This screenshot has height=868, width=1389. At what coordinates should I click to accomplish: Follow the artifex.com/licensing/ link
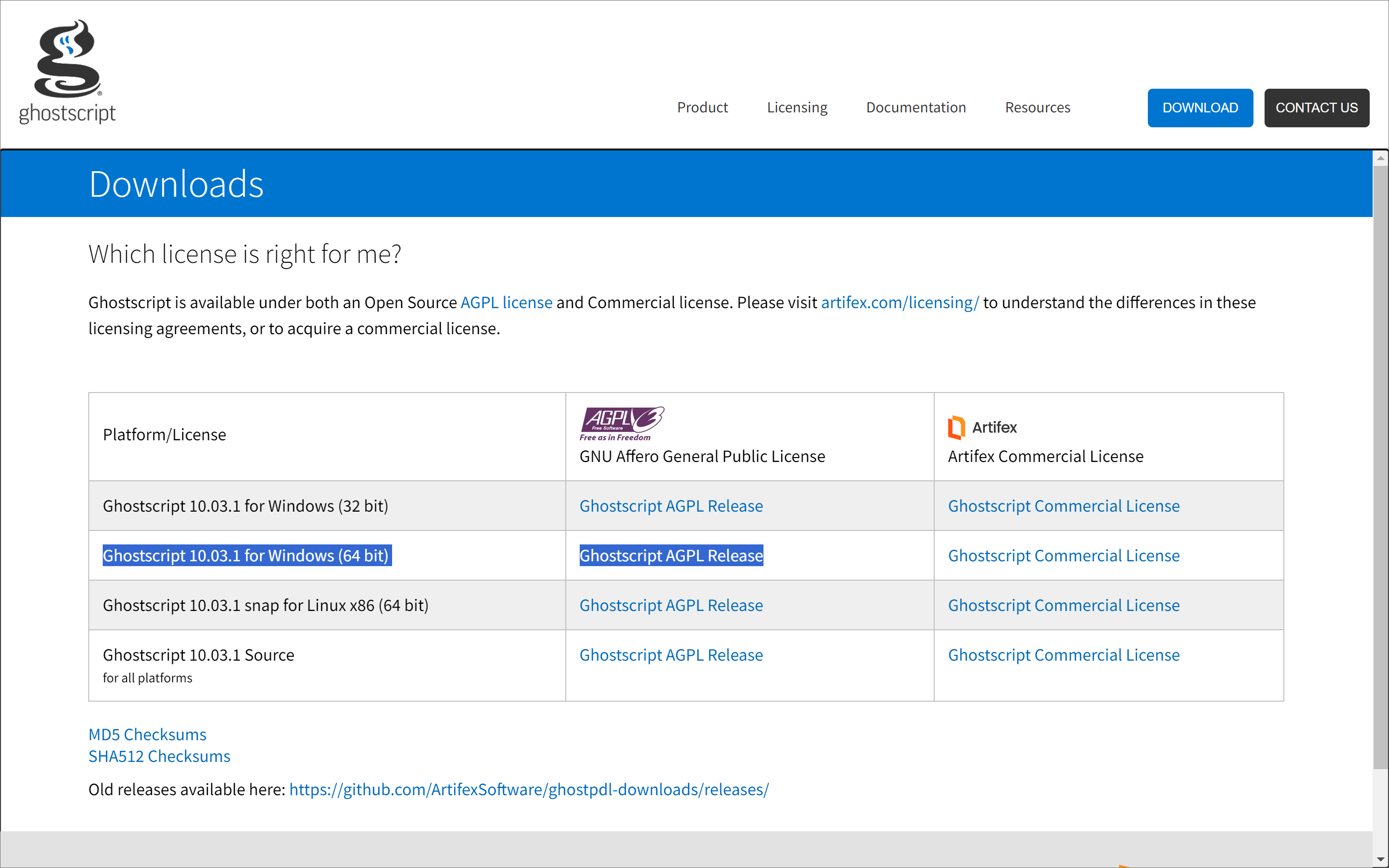899,302
